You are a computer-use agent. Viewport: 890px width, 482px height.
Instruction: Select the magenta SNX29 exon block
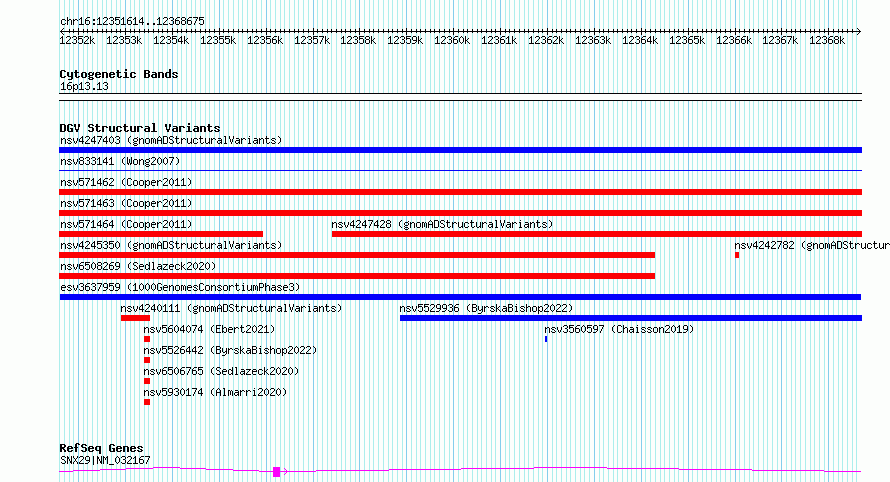click(x=276, y=472)
